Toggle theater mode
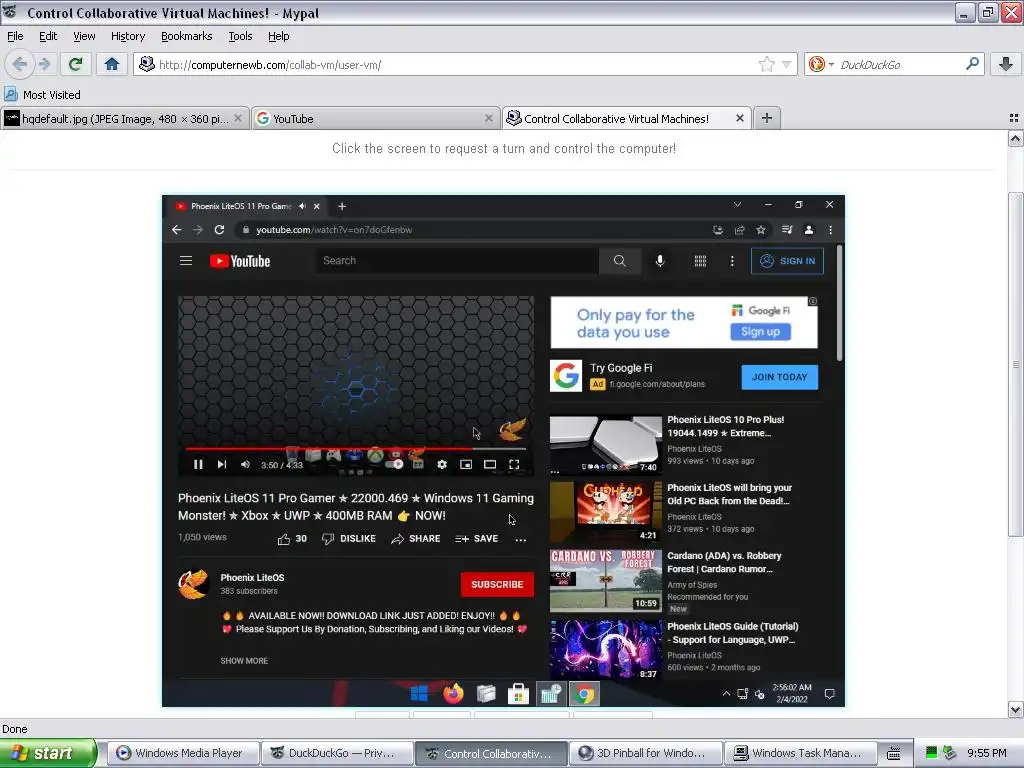Screen dimensions: 1024x768 (x=490, y=464)
